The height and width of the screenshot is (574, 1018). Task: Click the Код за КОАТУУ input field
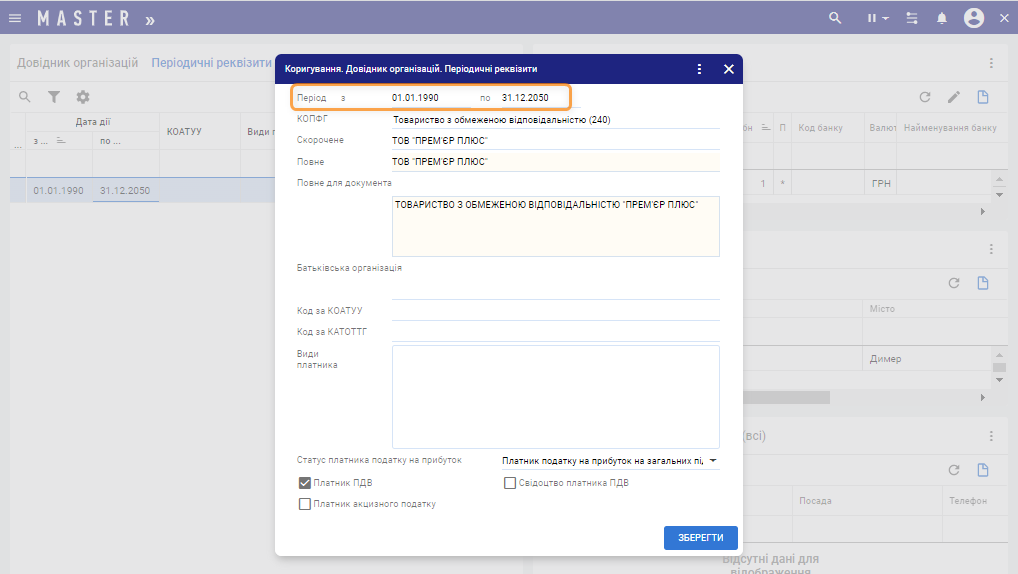(x=555, y=311)
